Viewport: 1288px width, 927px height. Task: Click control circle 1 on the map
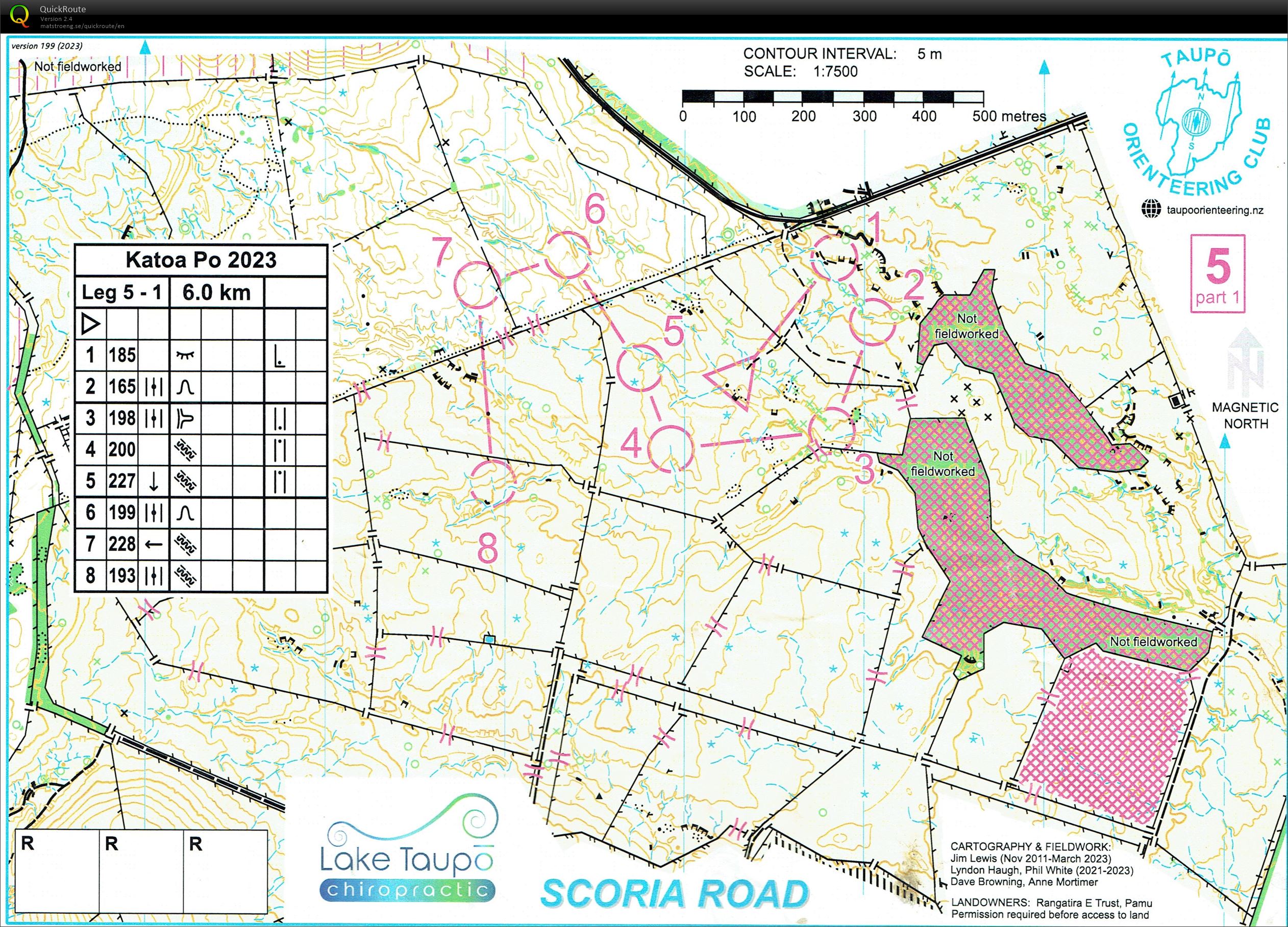(834, 258)
